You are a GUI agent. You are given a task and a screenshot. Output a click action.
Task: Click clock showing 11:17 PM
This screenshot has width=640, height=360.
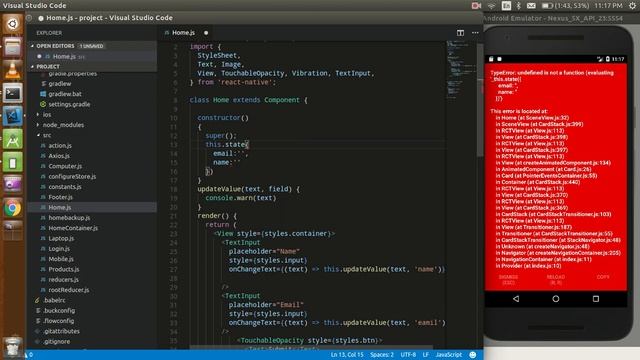point(608,6)
